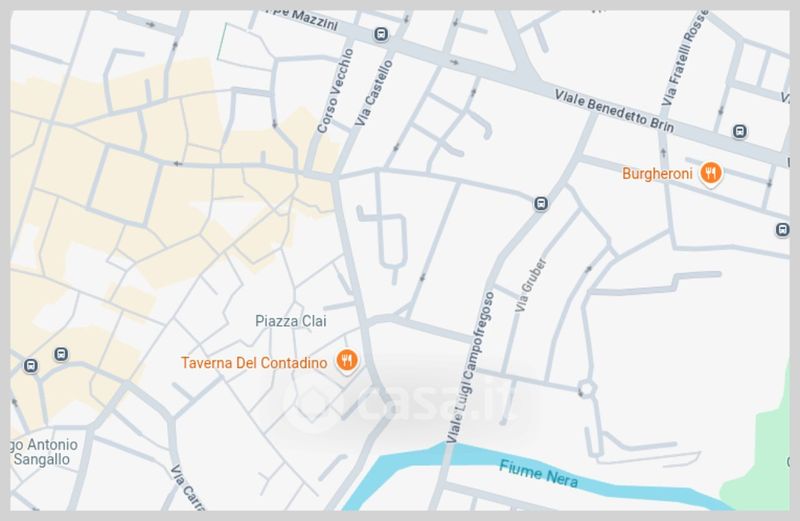Select the Fiume Nera river label
The image size is (800, 521).
coord(538,474)
